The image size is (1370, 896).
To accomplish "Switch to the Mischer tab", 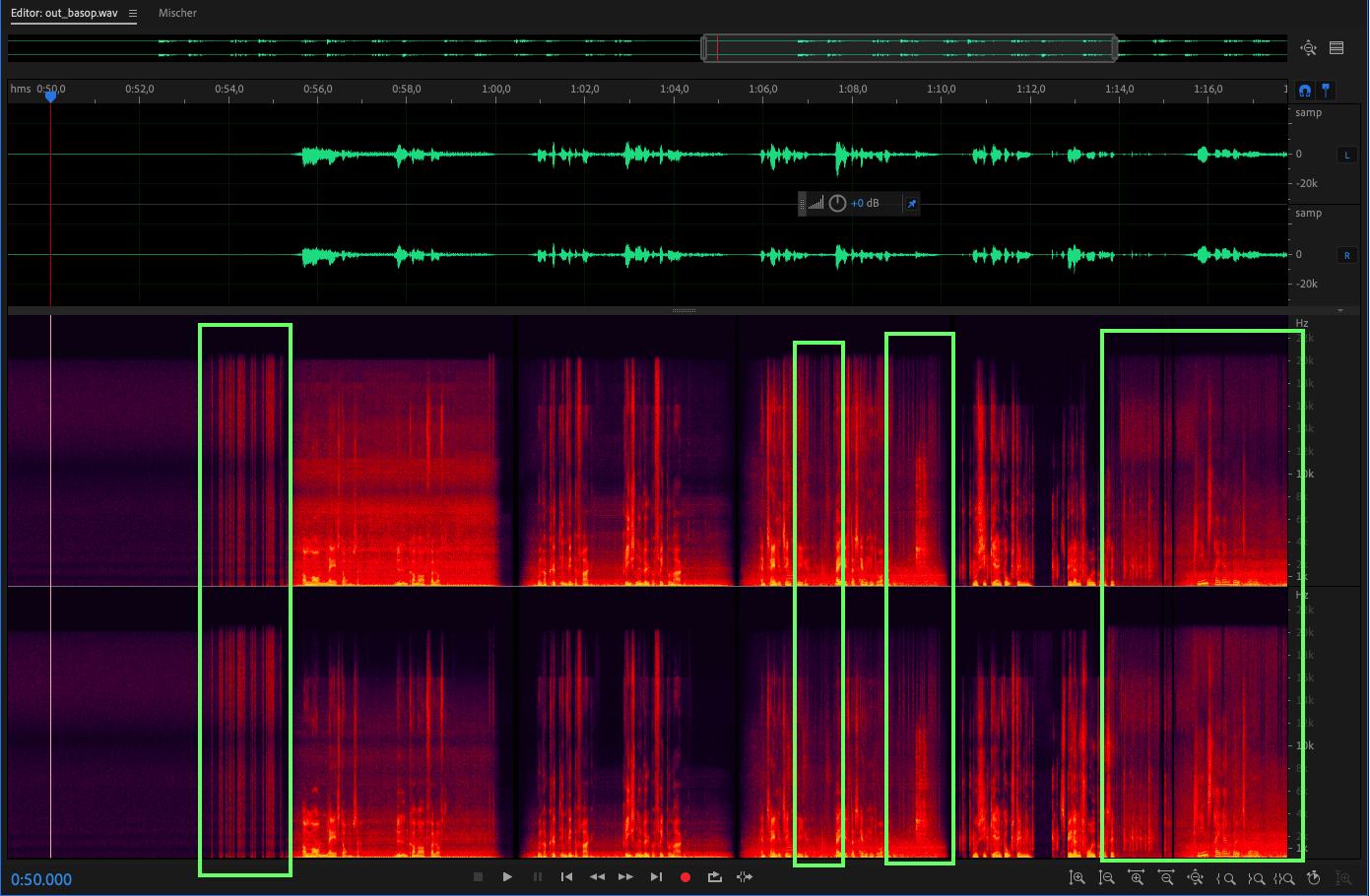I will [177, 14].
